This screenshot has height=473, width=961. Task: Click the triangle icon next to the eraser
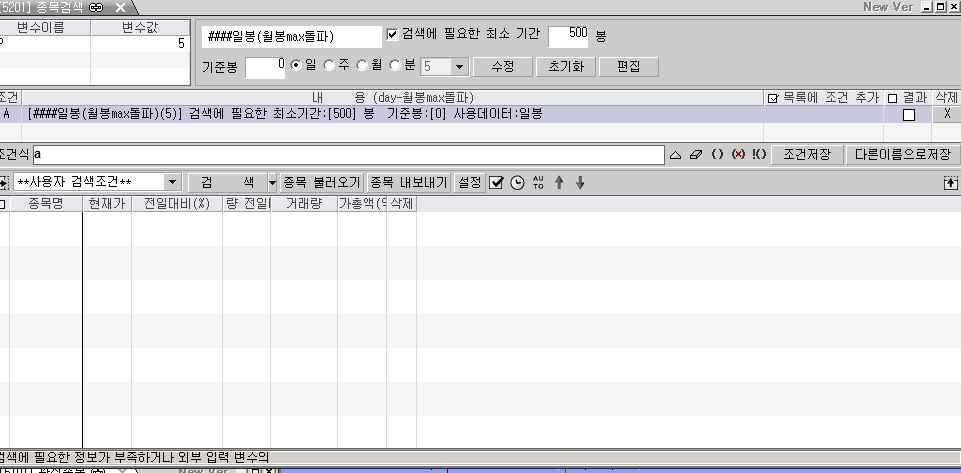coord(675,156)
